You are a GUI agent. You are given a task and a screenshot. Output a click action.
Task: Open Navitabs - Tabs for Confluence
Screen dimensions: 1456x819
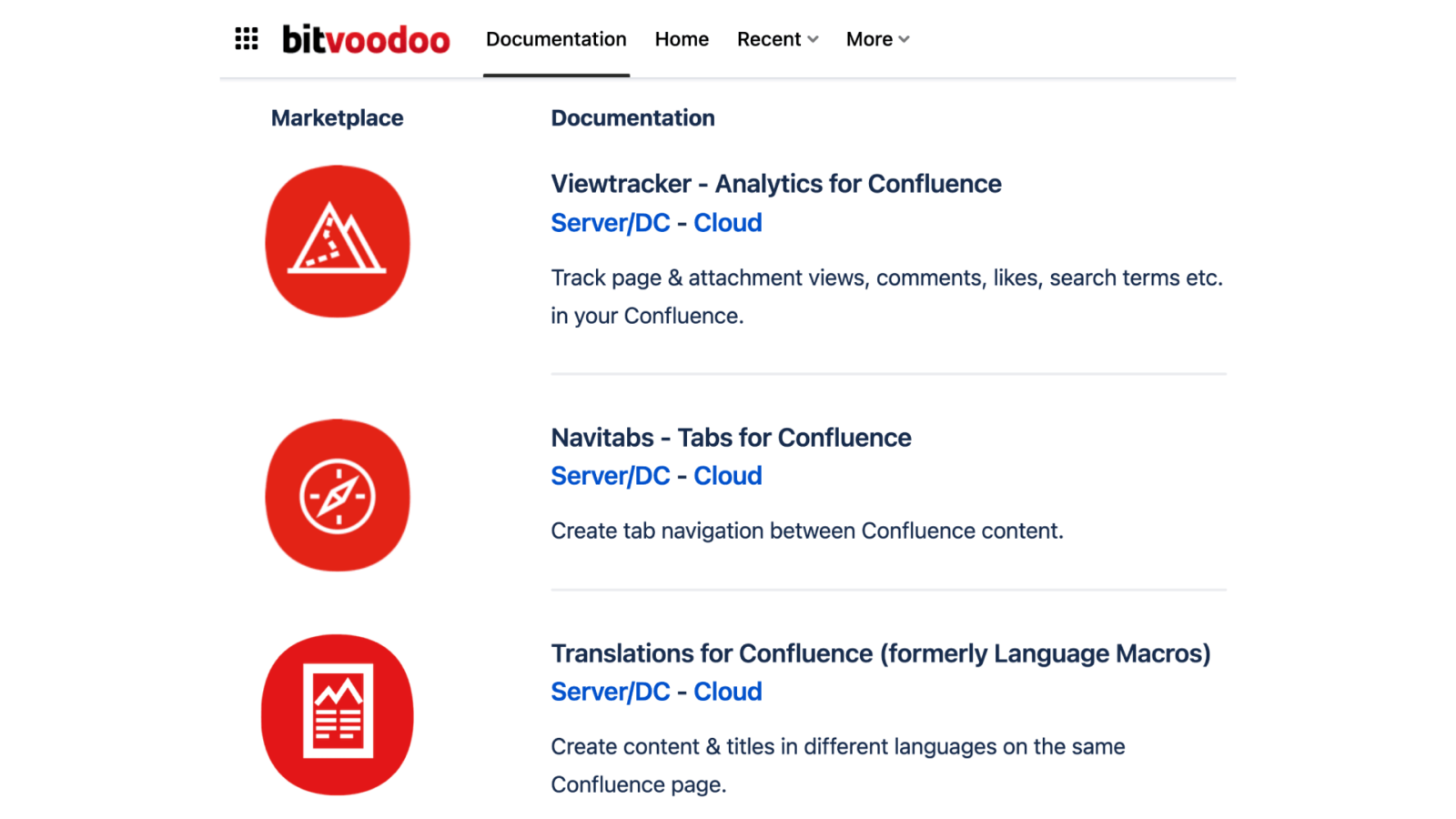(x=731, y=438)
